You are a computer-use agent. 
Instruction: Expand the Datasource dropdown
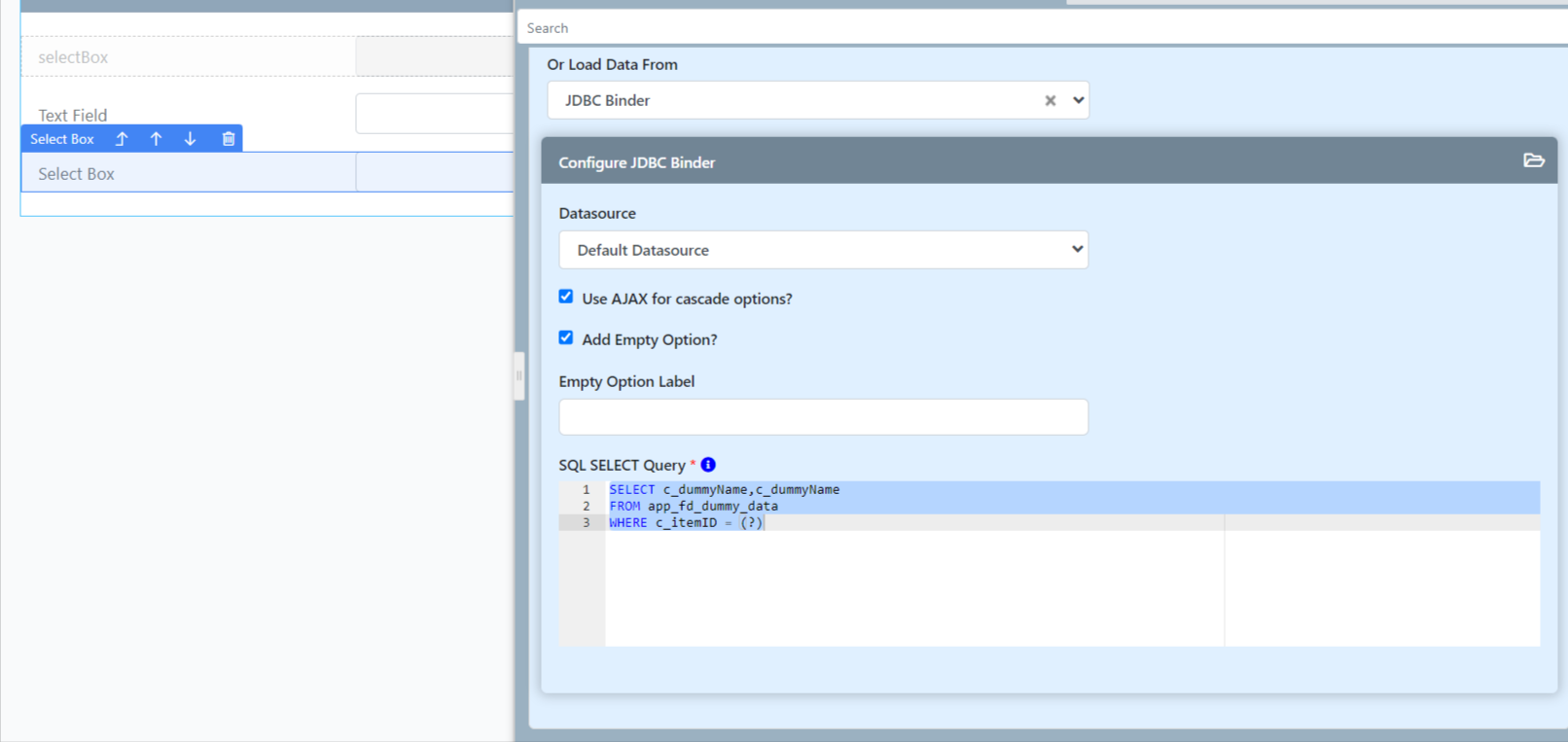(x=823, y=250)
